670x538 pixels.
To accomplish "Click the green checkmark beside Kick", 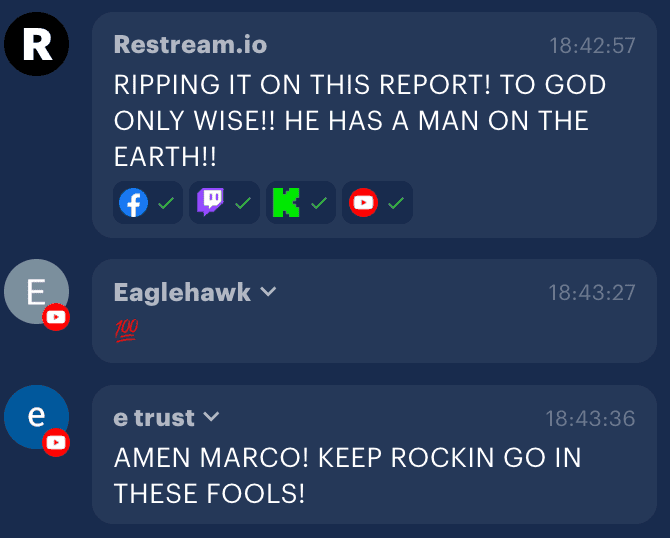I will click(319, 203).
